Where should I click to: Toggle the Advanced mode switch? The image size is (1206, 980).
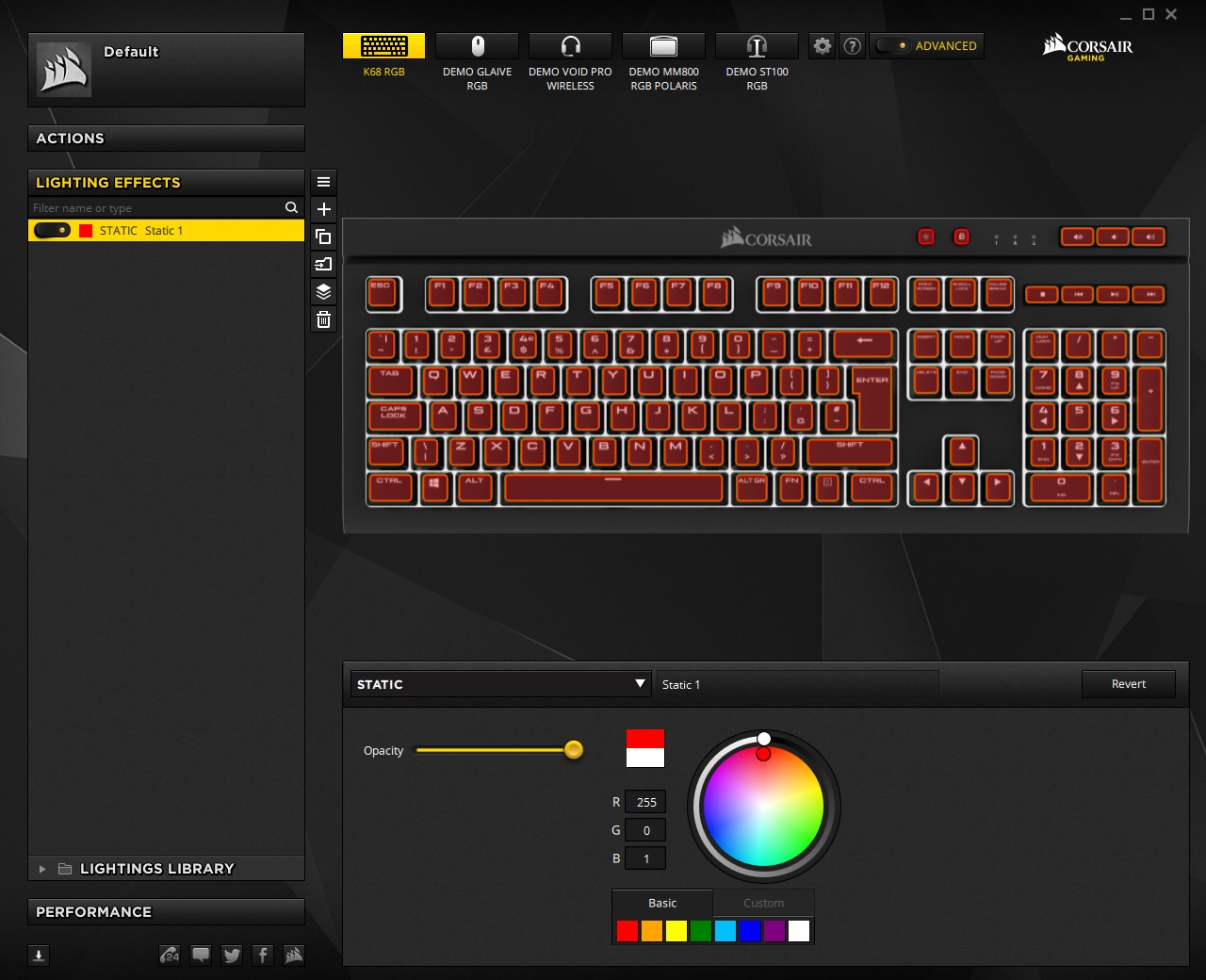892,46
